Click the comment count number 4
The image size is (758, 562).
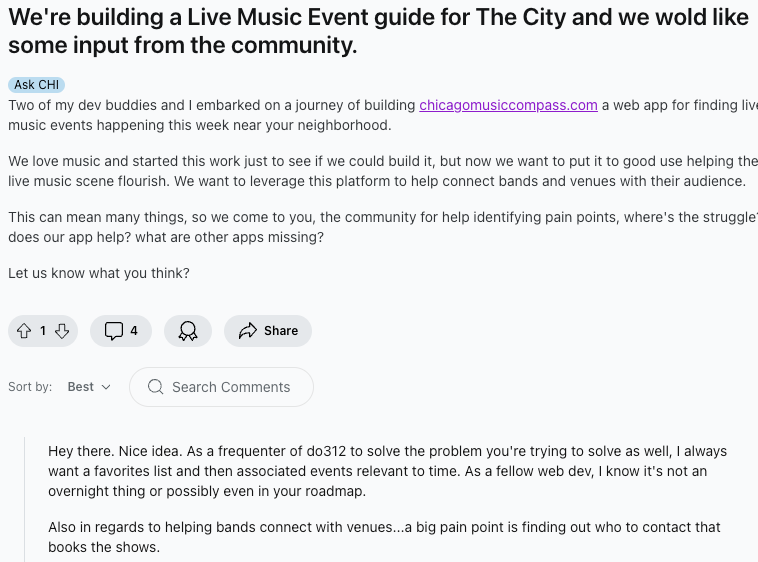[134, 331]
